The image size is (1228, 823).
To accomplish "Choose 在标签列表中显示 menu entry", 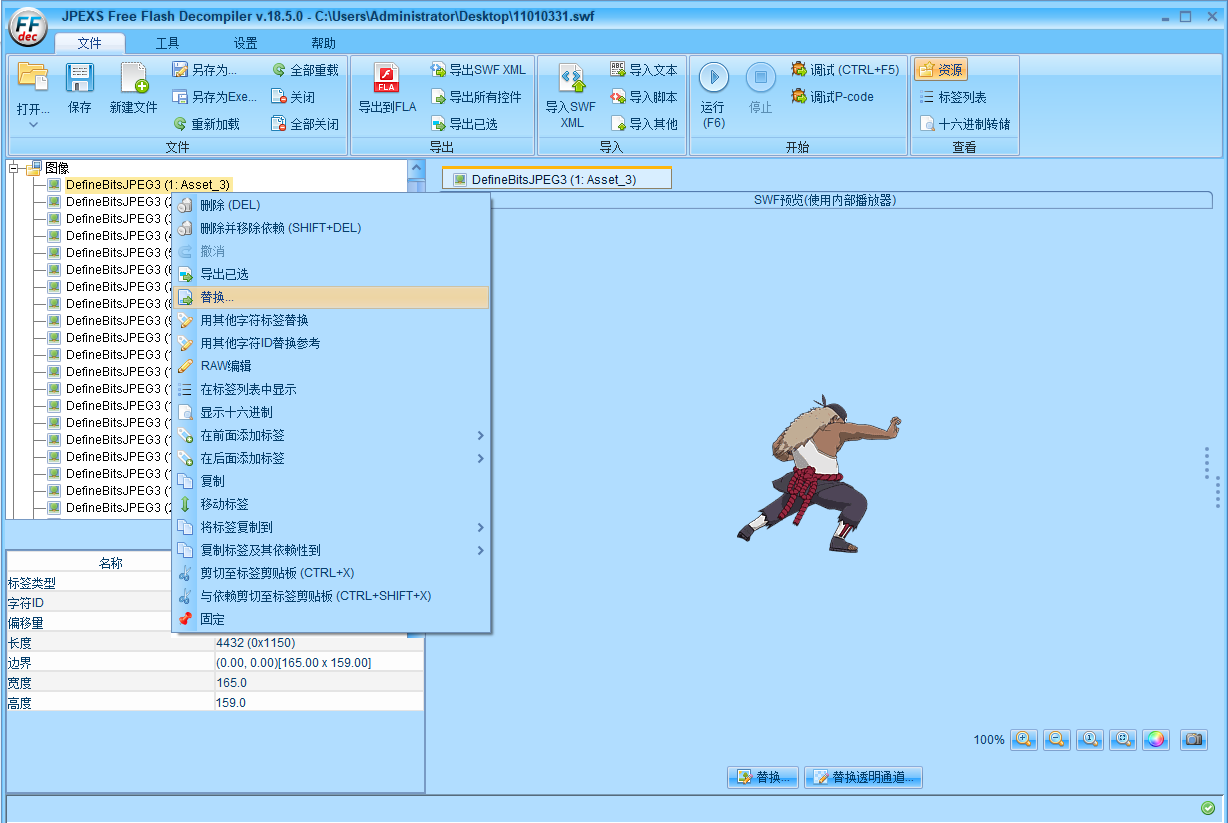I will (331, 389).
